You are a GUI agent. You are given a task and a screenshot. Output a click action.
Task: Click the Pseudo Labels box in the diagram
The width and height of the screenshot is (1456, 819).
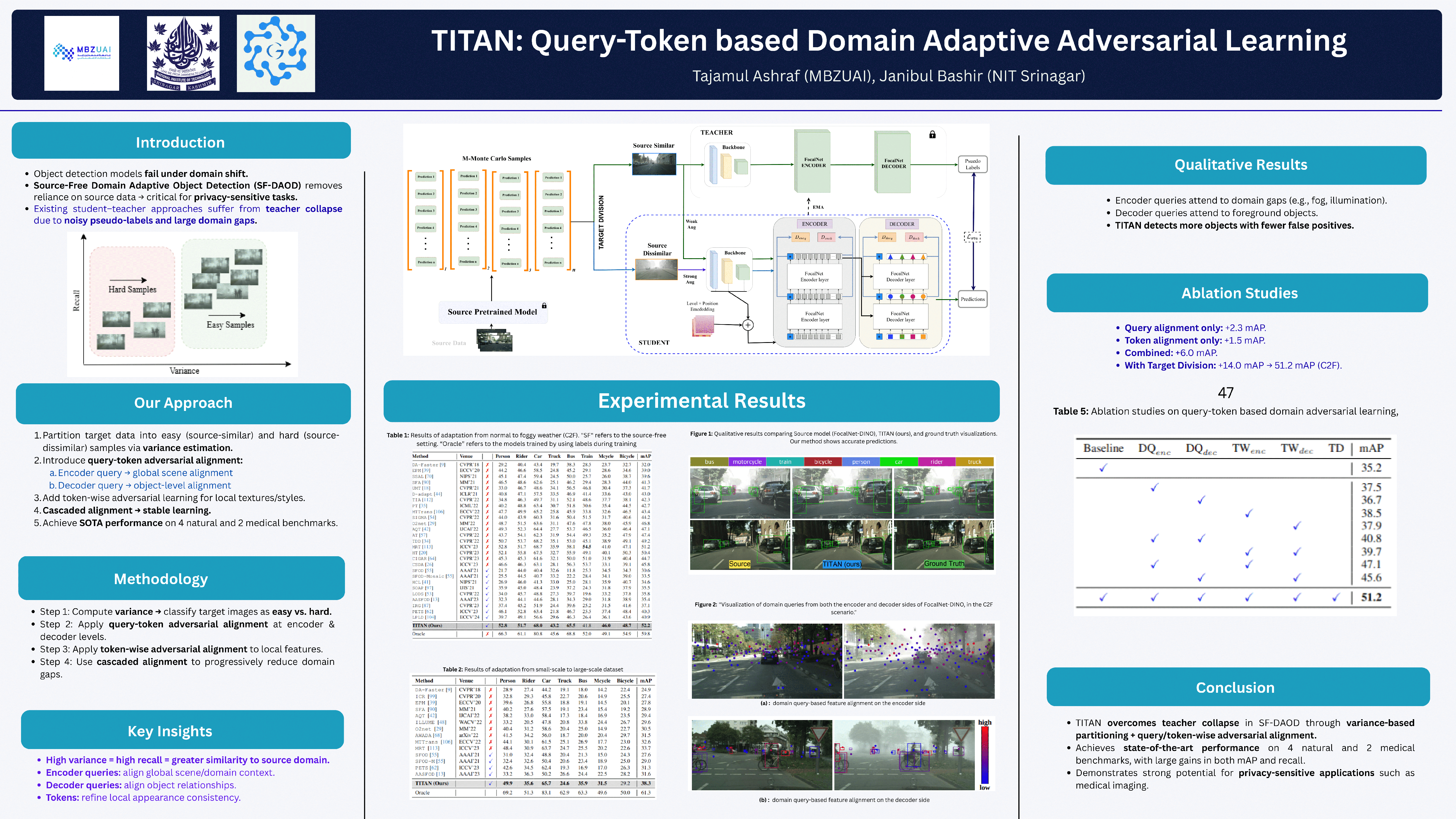pyautogui.click(x=972, y=164)
